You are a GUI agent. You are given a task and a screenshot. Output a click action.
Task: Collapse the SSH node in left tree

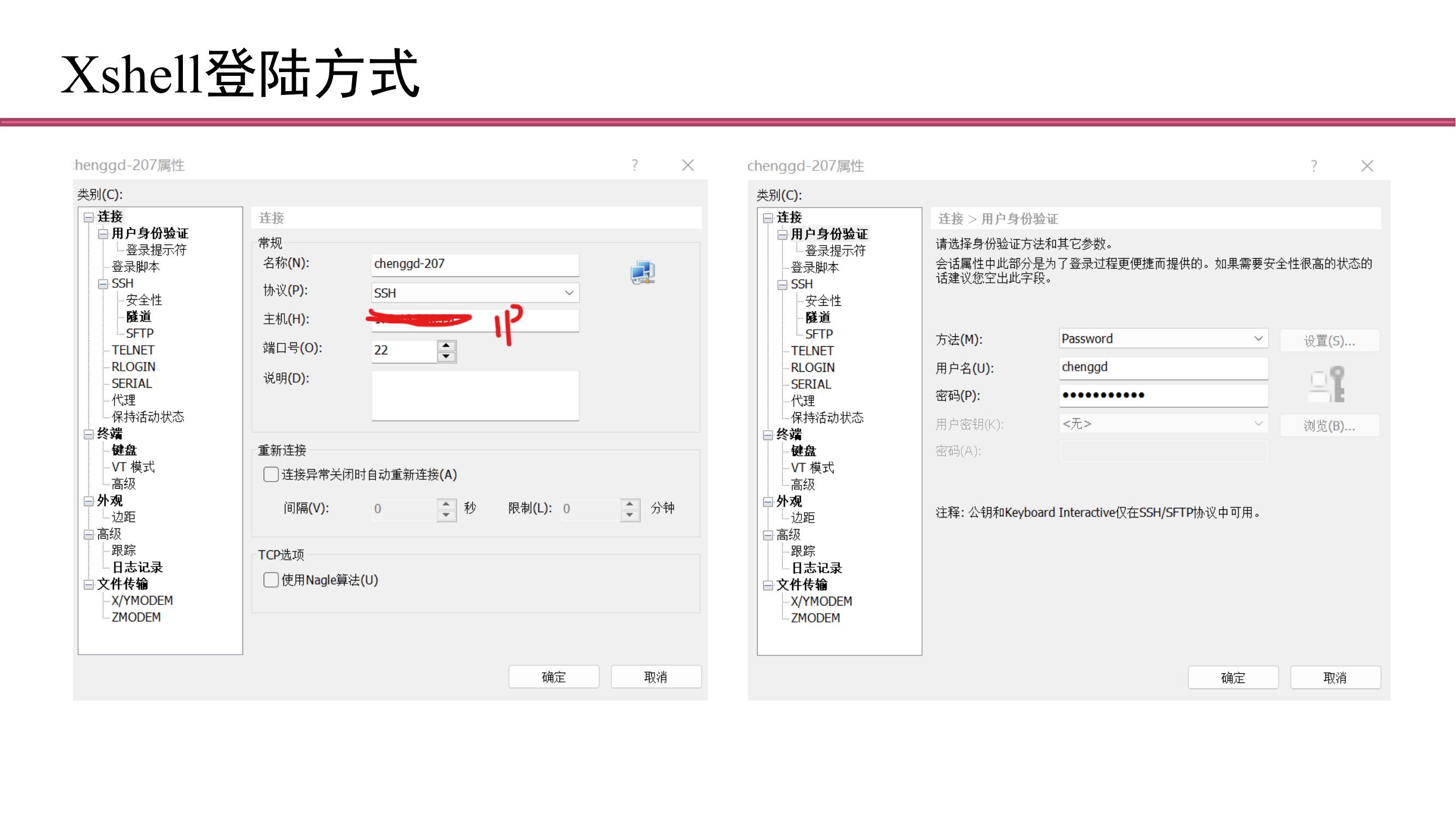103,284
